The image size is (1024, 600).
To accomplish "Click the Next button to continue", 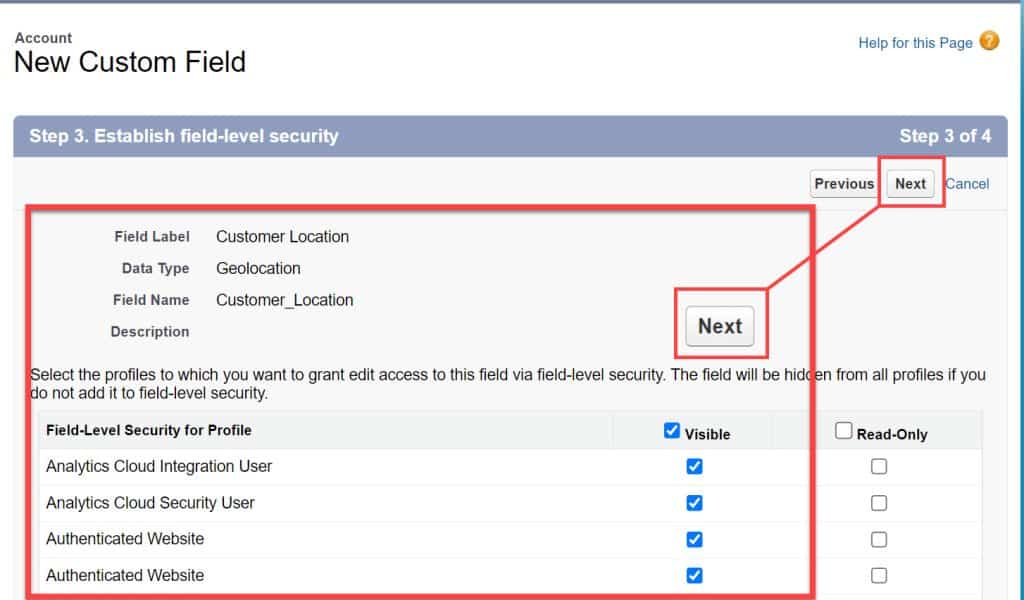I will 910,184.
